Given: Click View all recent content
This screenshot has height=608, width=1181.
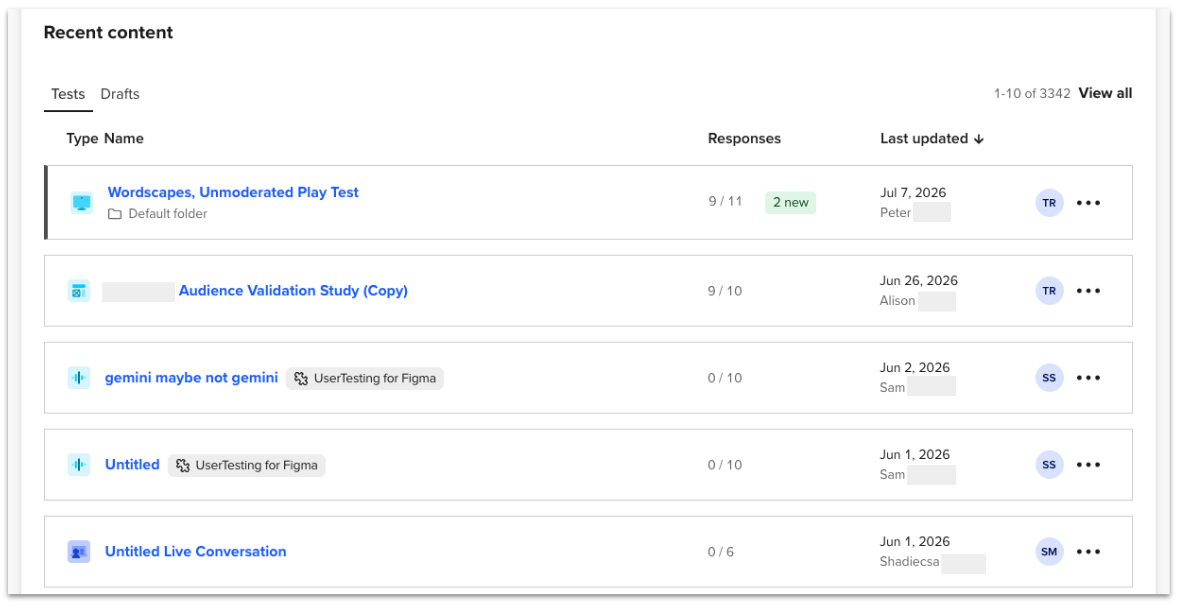Looking at the screenshot, I should coord(1105,93).
